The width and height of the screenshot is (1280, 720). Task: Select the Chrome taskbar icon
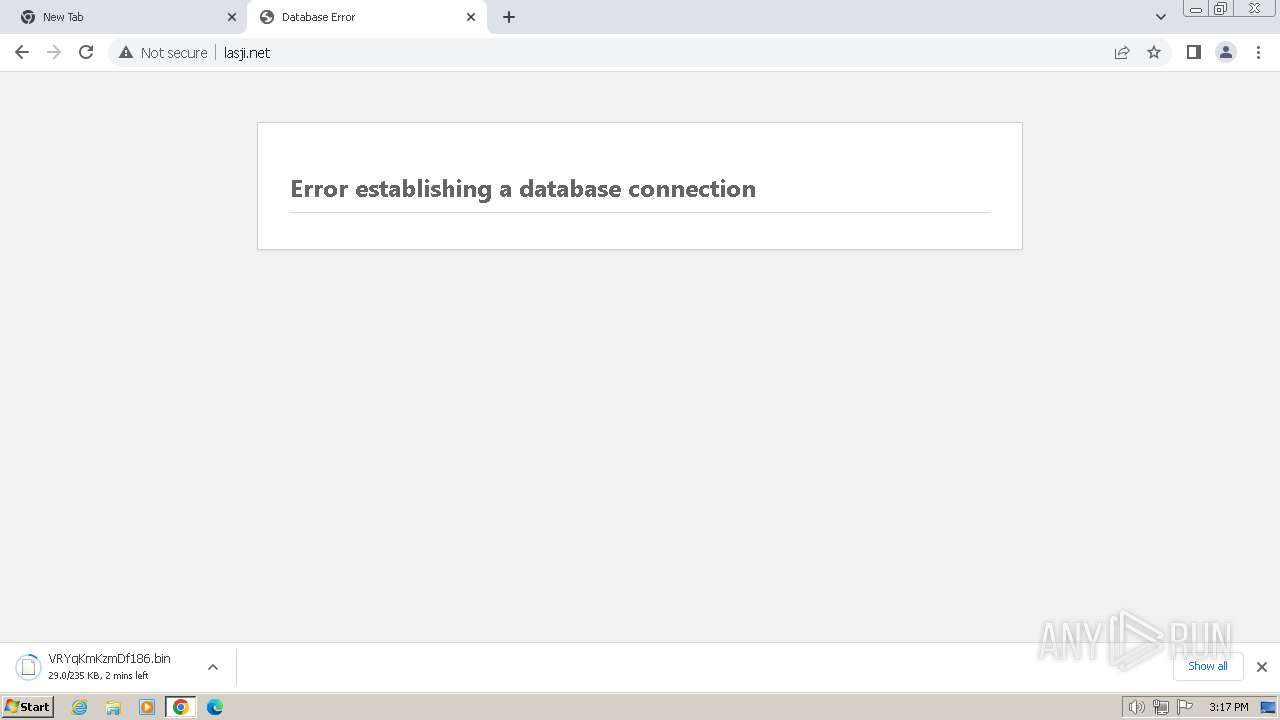click(181, 707)
